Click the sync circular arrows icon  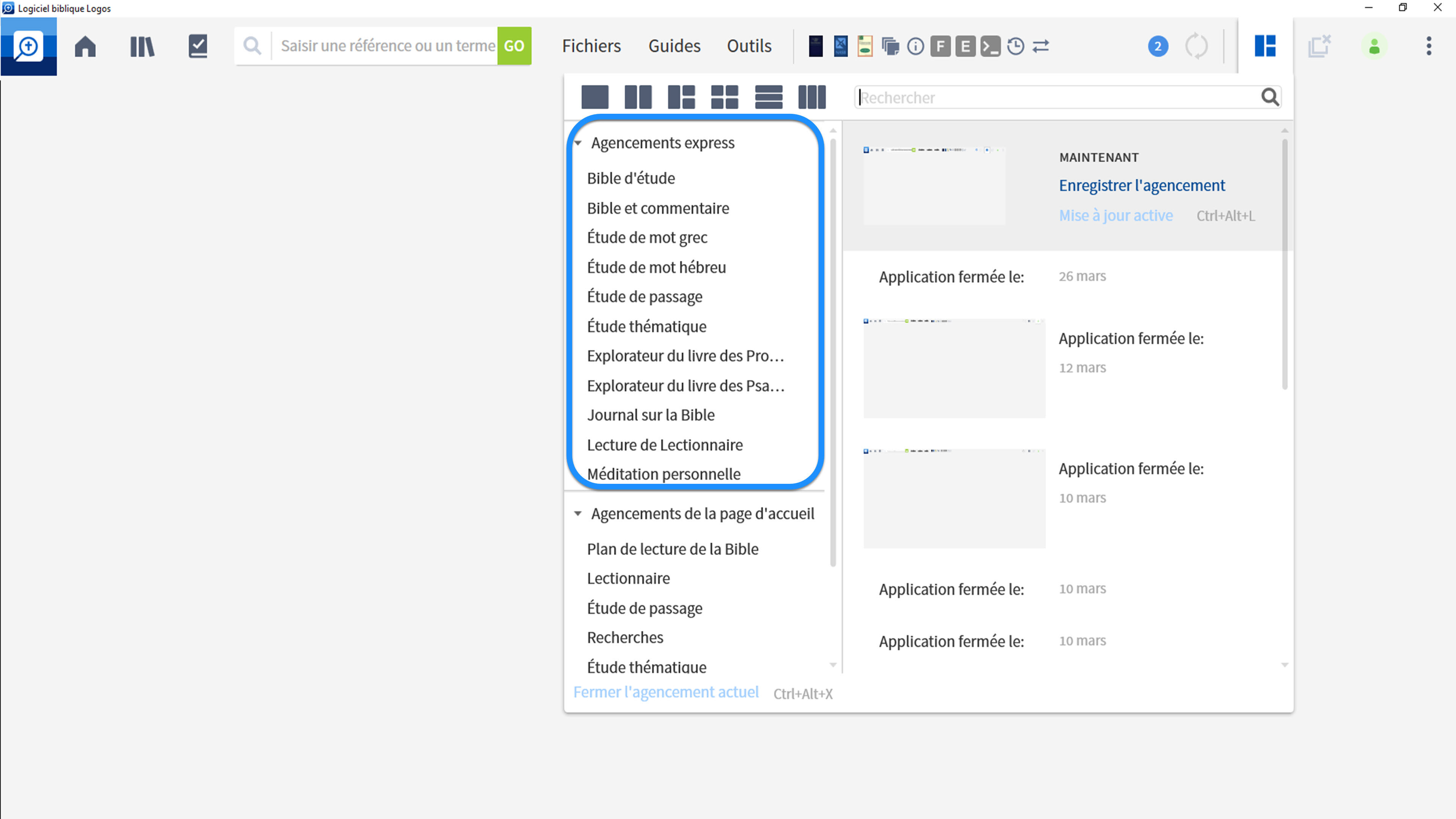[1196, 46]
